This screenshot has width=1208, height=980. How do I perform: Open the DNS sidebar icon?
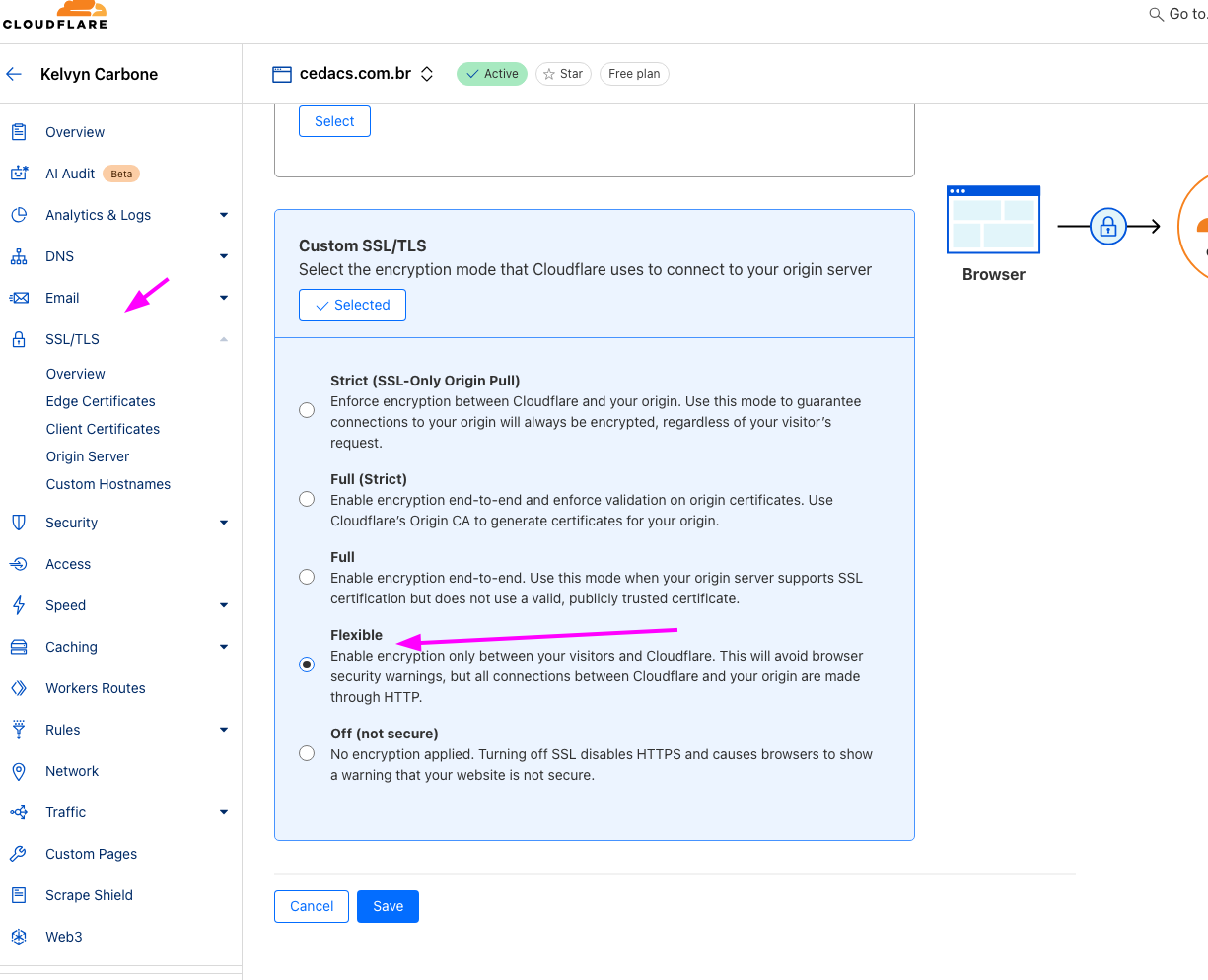click(x=19, y=256)
